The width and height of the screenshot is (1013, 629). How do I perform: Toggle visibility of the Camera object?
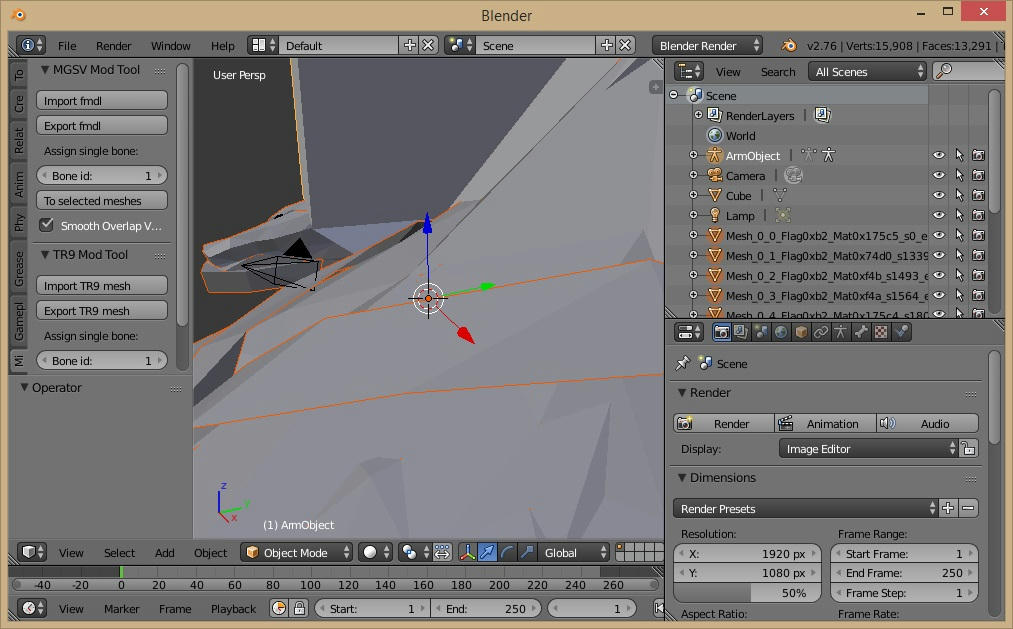pyautogui.click(x=938, y=176)
